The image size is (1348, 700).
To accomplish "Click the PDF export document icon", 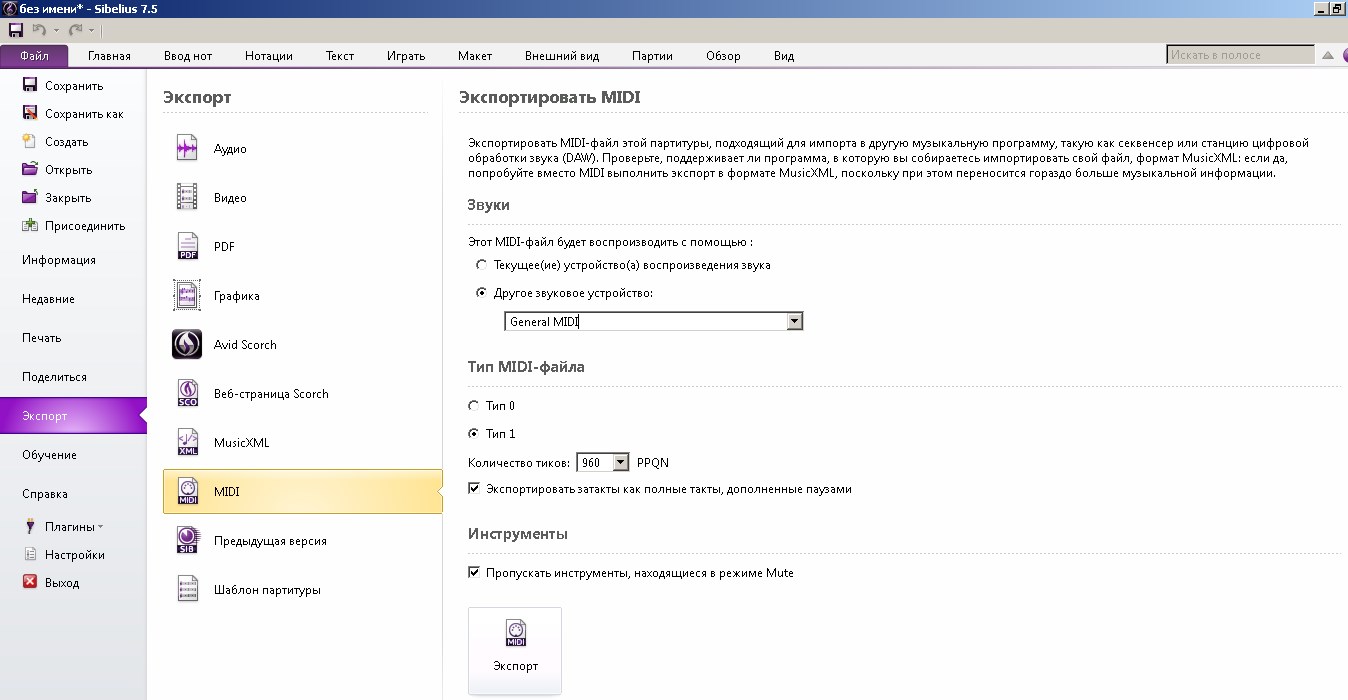I will [187, 246].
